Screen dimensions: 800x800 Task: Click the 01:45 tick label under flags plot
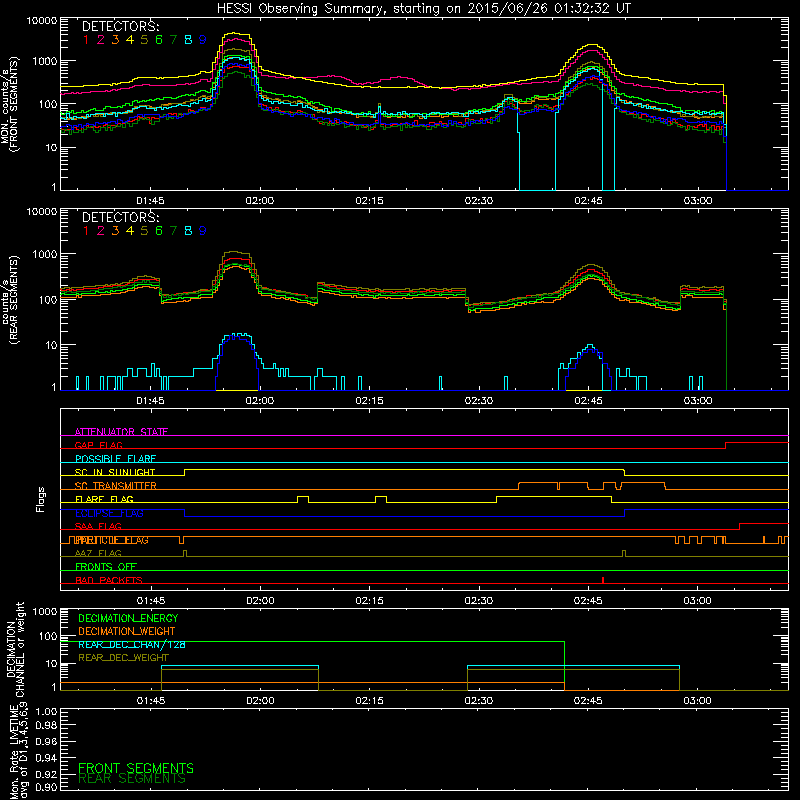point(151,601)
